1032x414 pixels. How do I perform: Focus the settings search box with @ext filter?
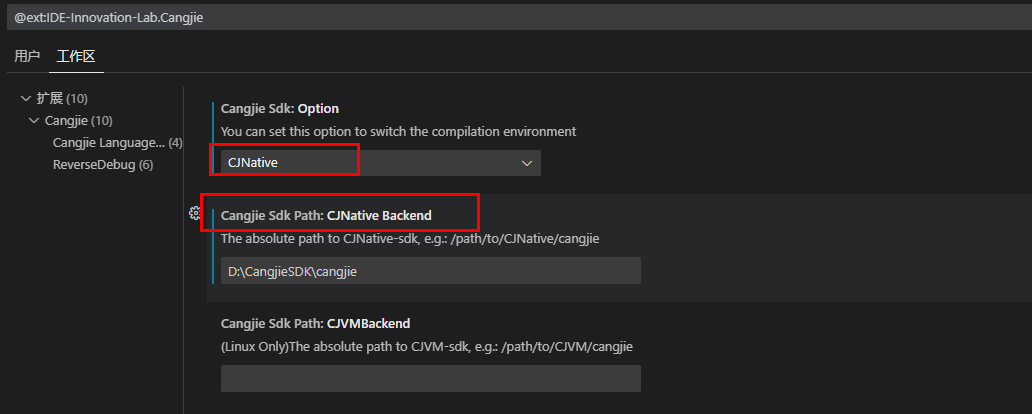coord(500,17)
